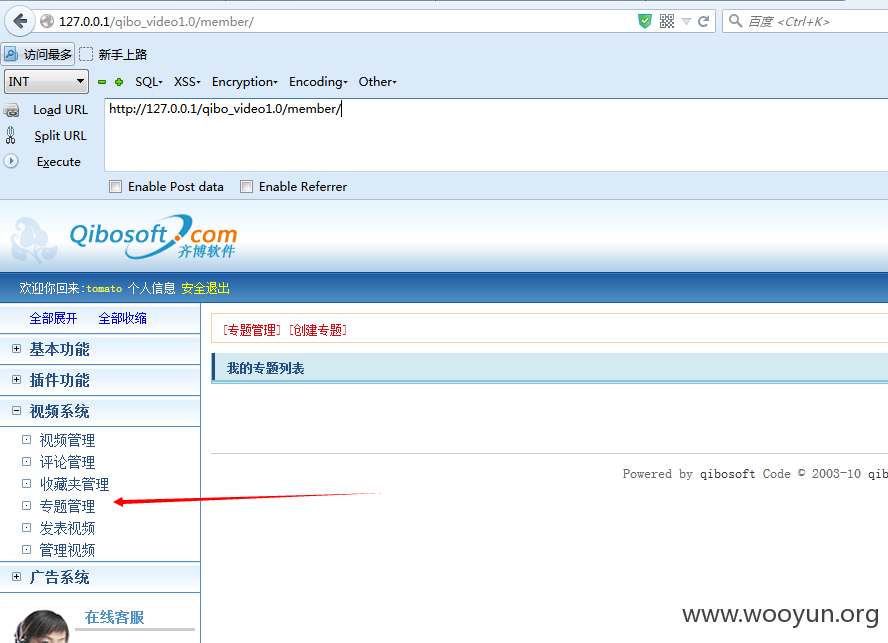Click the tomato username link
Image resolution: width=888 pixels, height=643 pixels.
[x=104, y=288]
